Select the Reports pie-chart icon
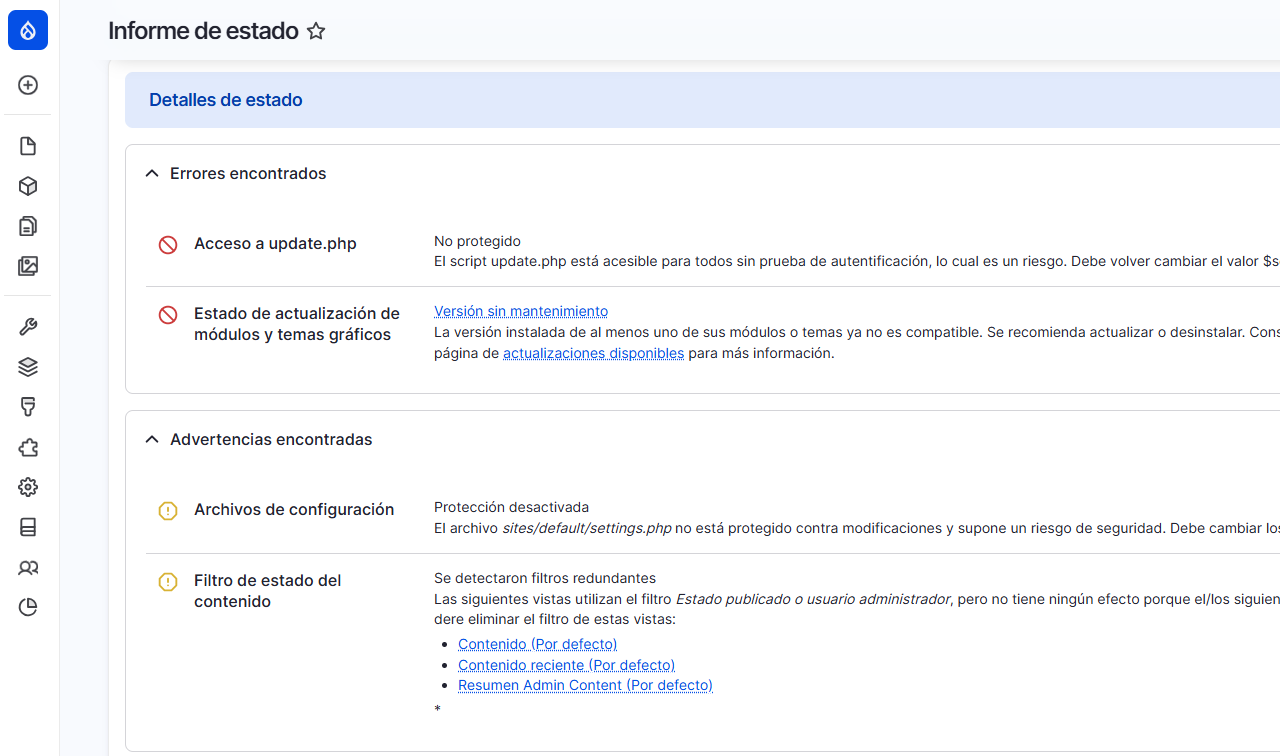The height and width of the screenshot is (756, 1280). click(x=28, y=607)
